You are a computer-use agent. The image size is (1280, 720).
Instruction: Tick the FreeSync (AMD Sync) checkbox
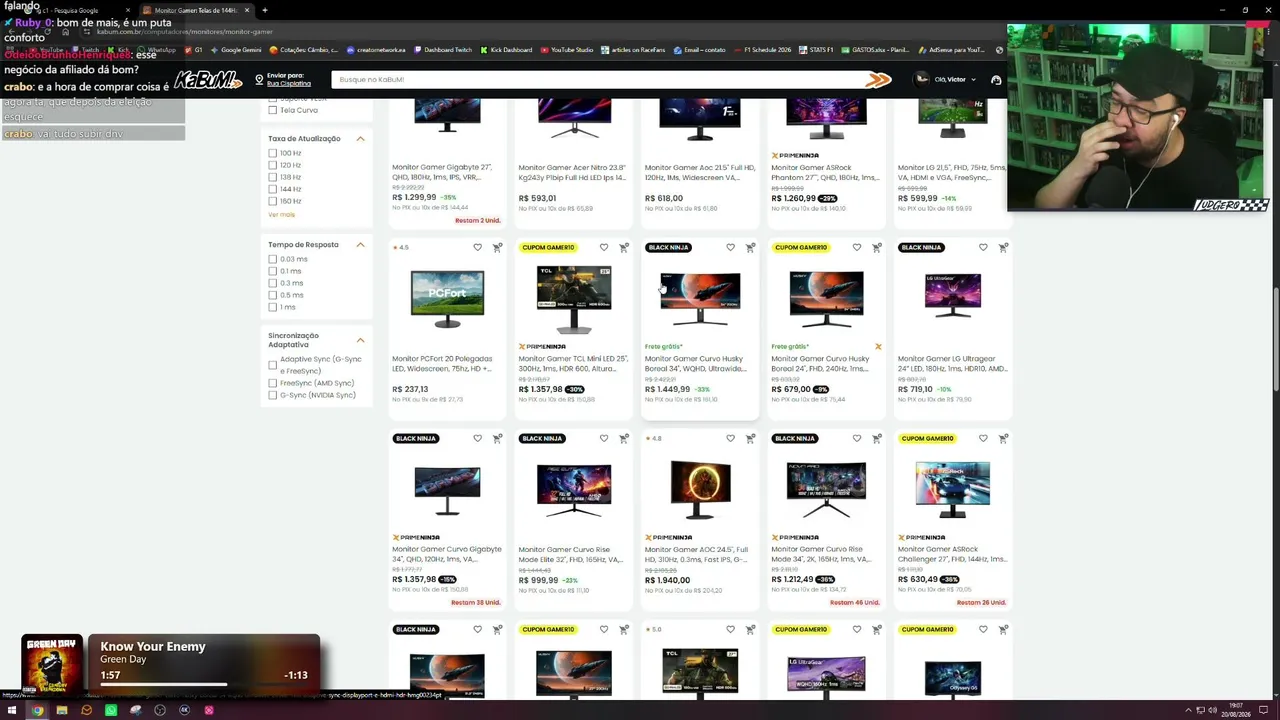[272, 383]
